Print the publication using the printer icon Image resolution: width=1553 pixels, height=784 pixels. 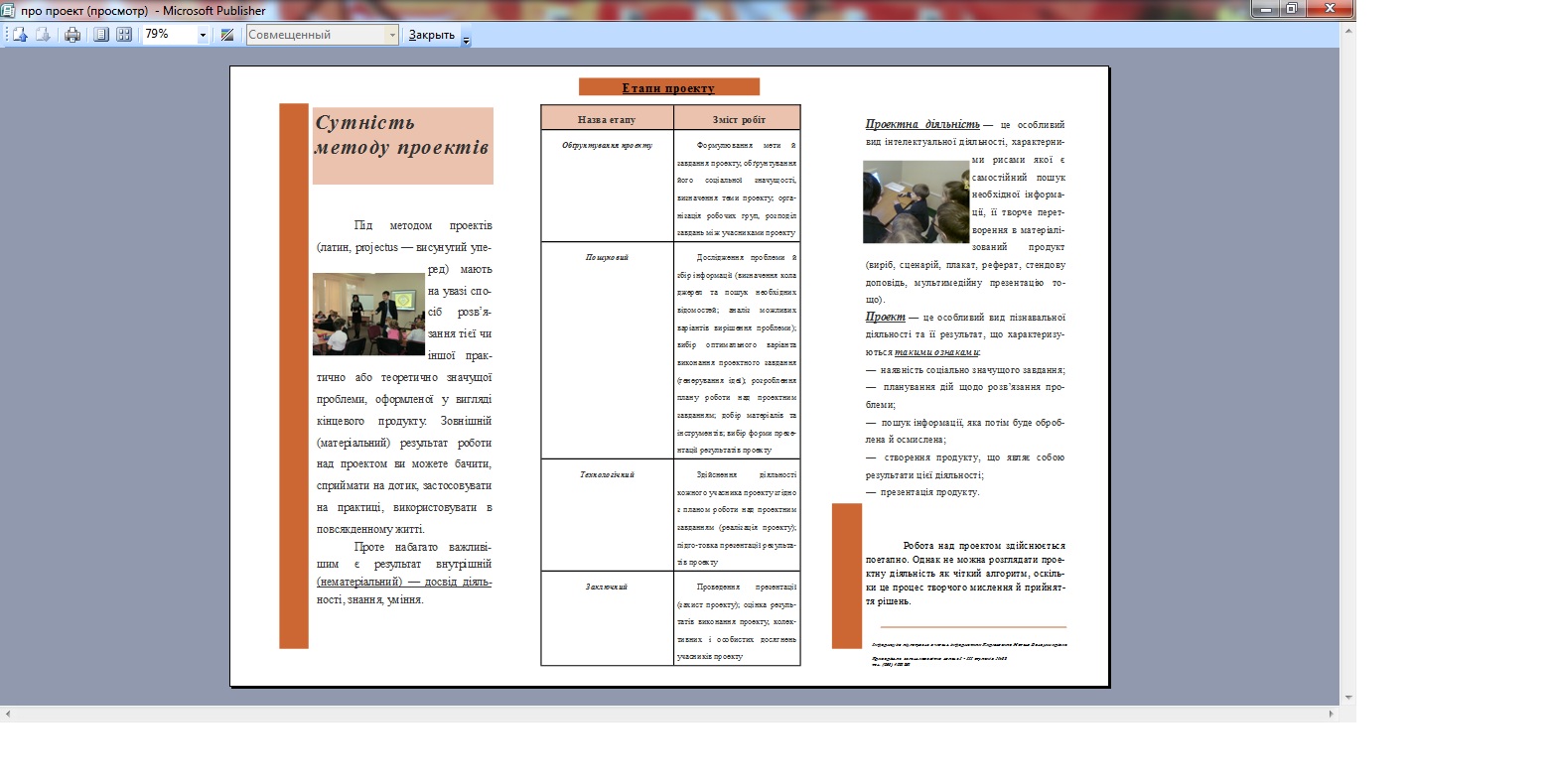click(x=72, y=35)
